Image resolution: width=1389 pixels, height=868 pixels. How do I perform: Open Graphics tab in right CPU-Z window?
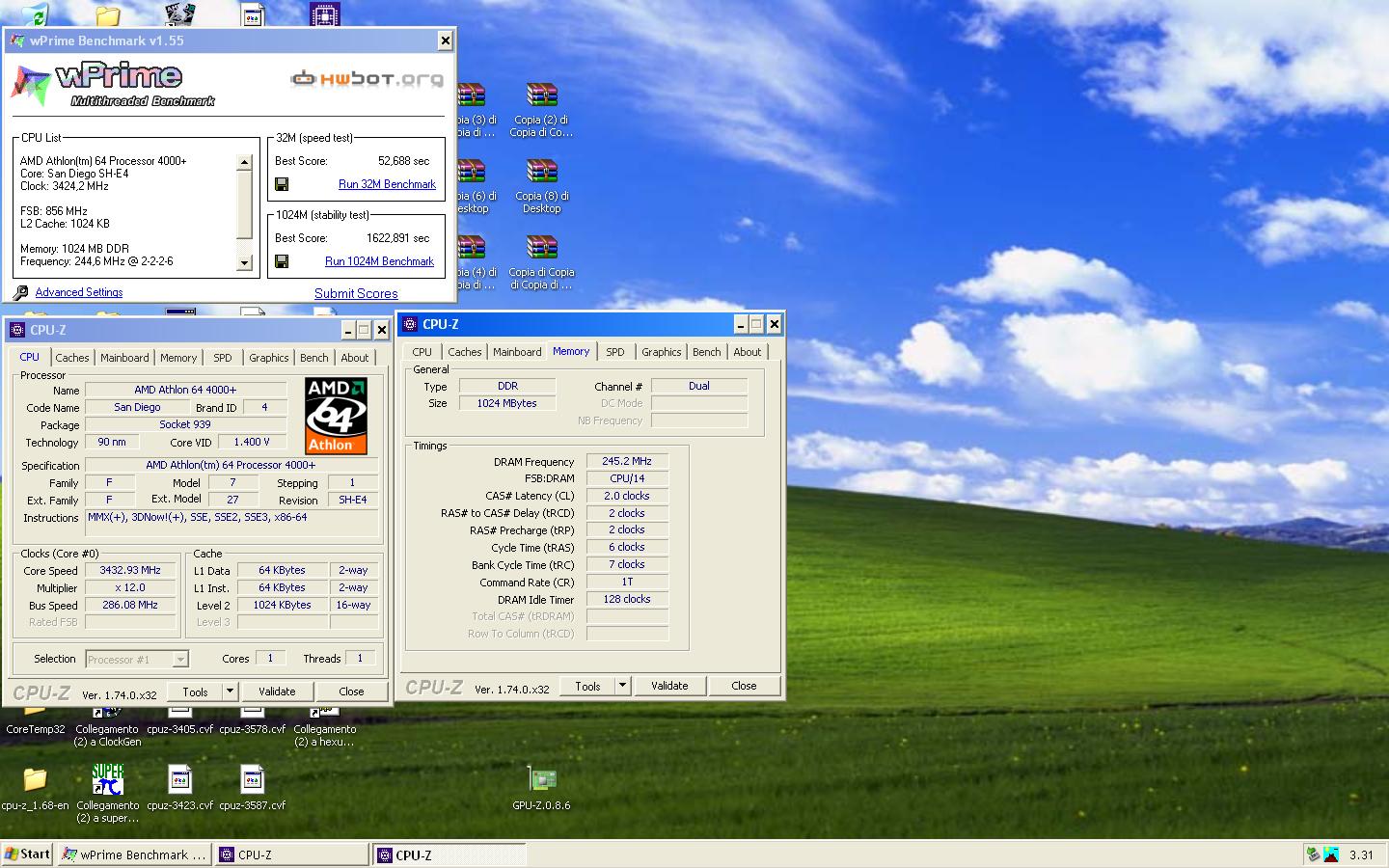click(661, 352)
